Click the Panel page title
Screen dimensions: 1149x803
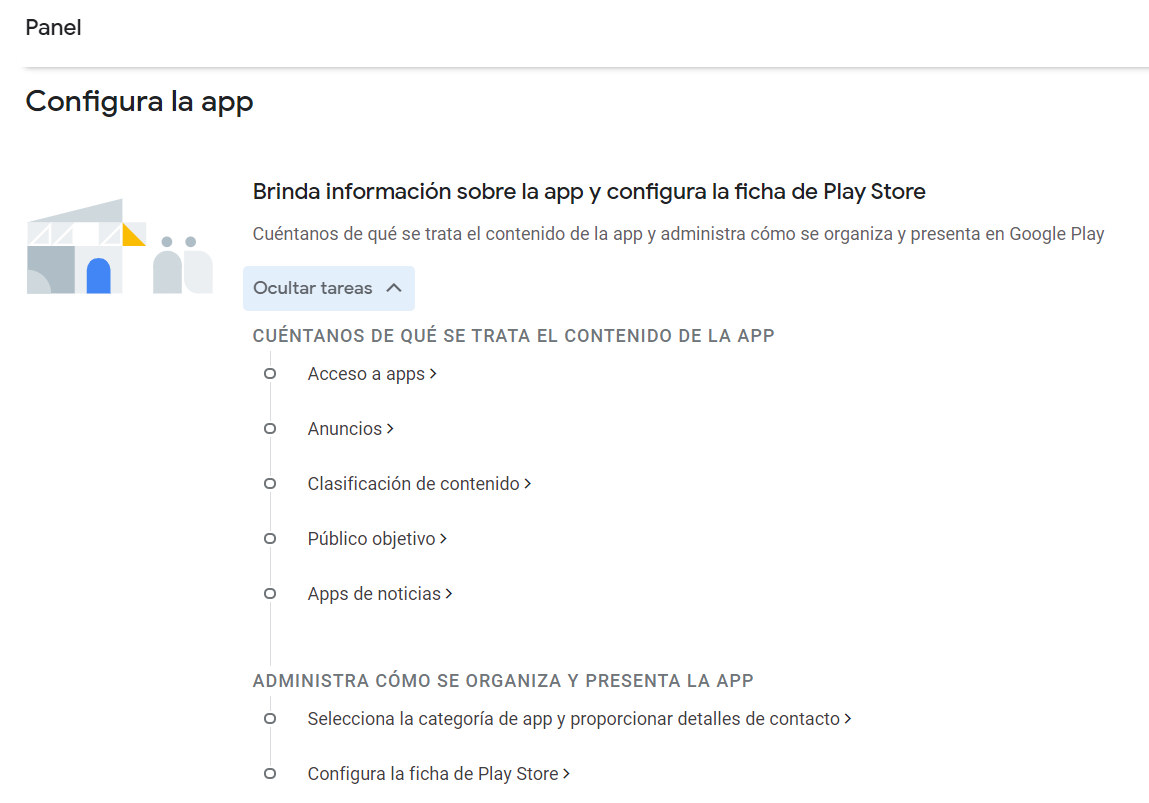[53, 28]
